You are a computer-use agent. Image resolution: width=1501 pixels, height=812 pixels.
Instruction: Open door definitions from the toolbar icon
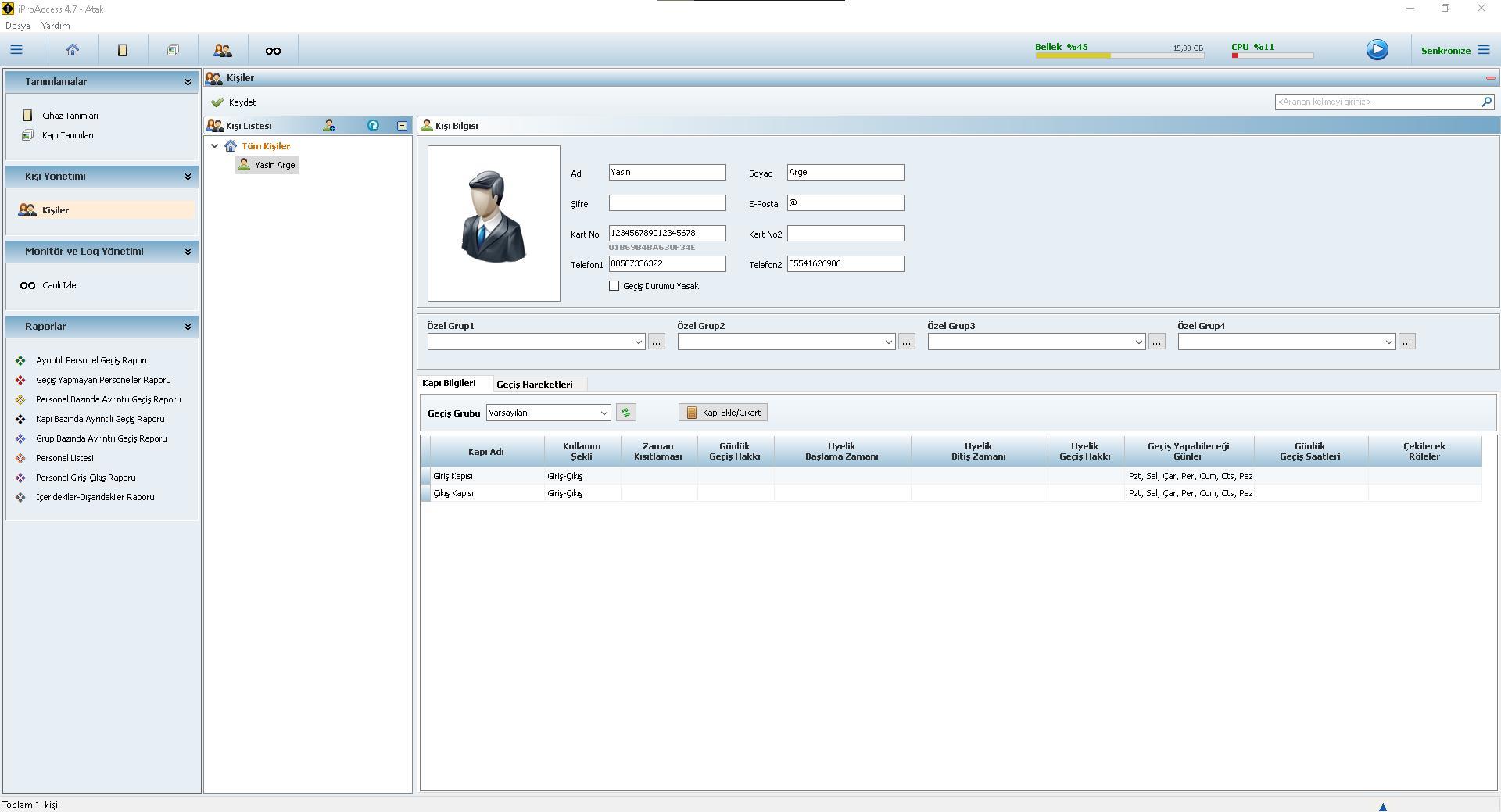pos(173,50)
